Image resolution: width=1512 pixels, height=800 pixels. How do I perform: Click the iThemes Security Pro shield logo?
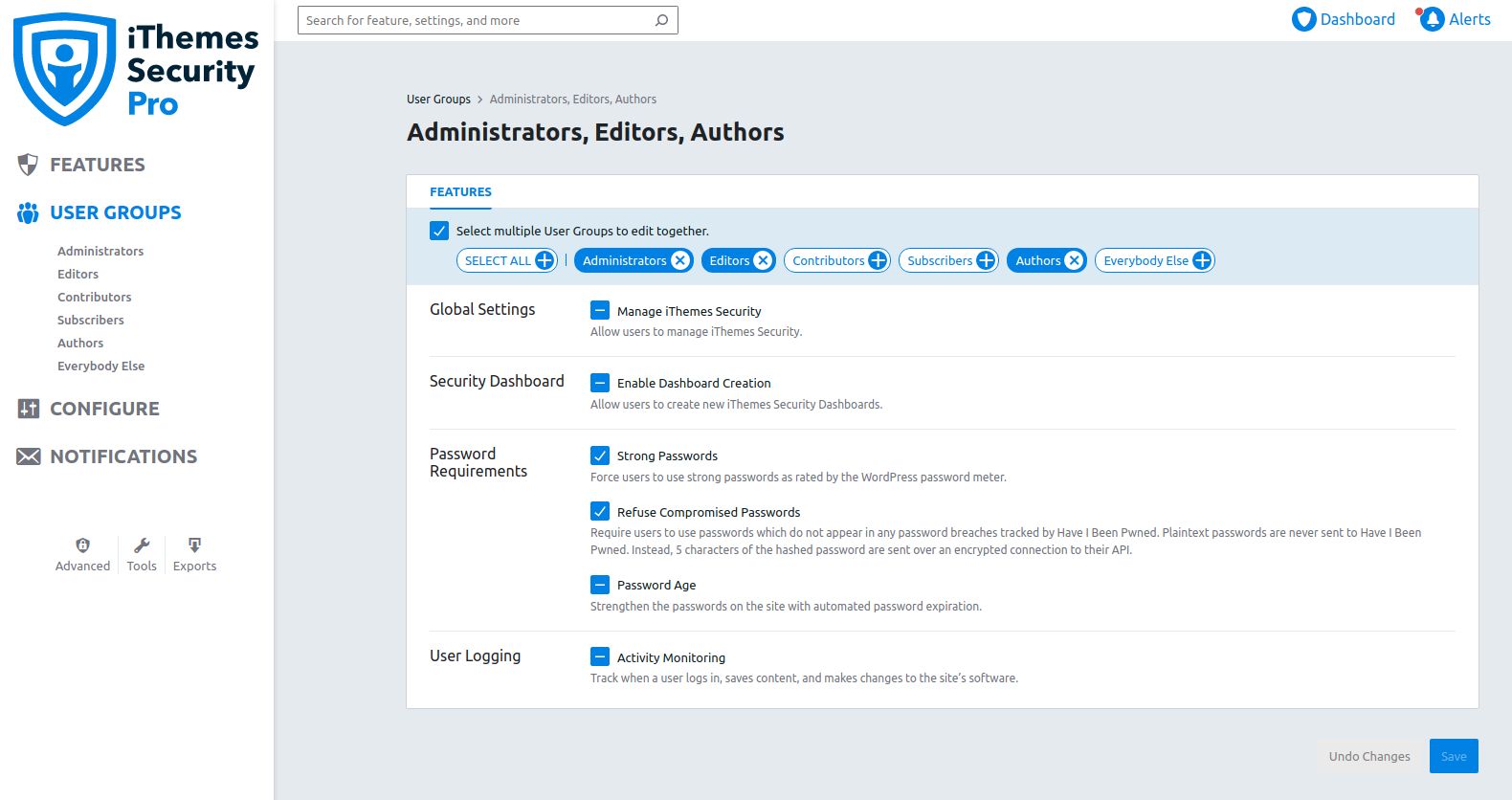click(x=64, y=69)
